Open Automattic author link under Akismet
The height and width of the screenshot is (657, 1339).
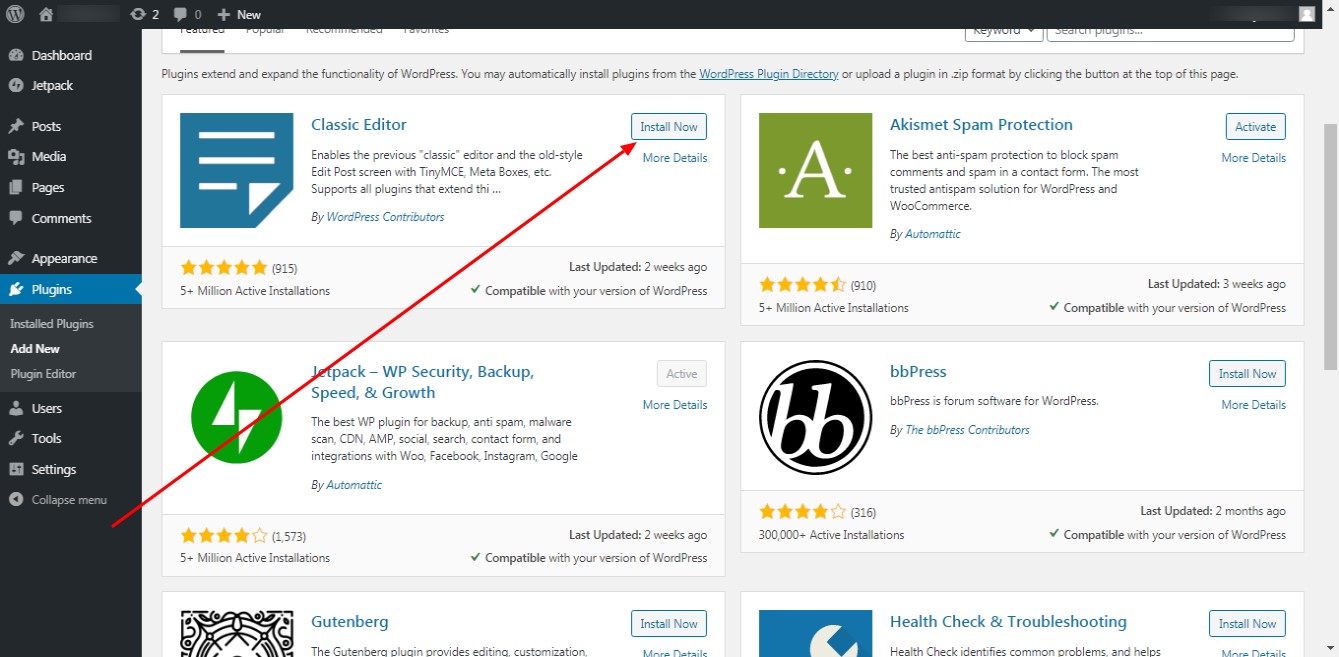933,234
